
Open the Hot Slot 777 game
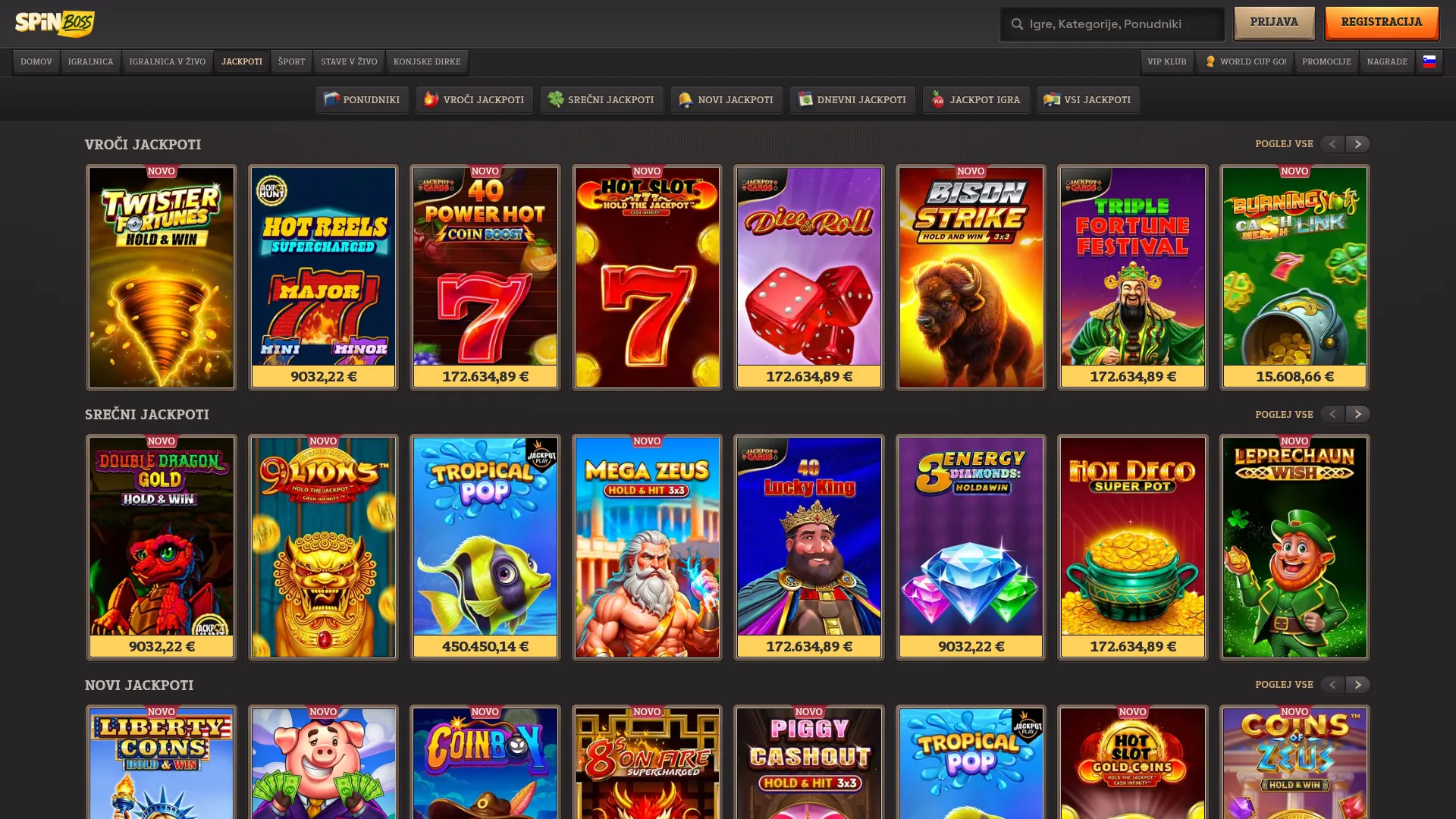coord(647,278)
